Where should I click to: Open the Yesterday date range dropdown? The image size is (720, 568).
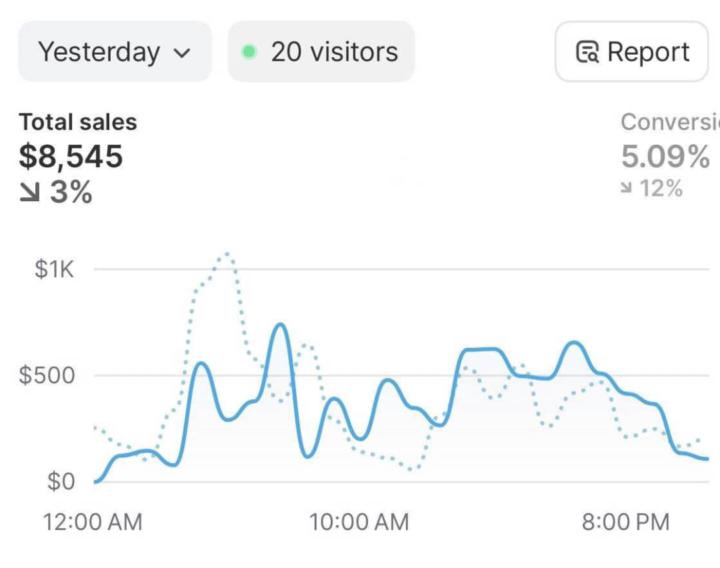(113, 51)
